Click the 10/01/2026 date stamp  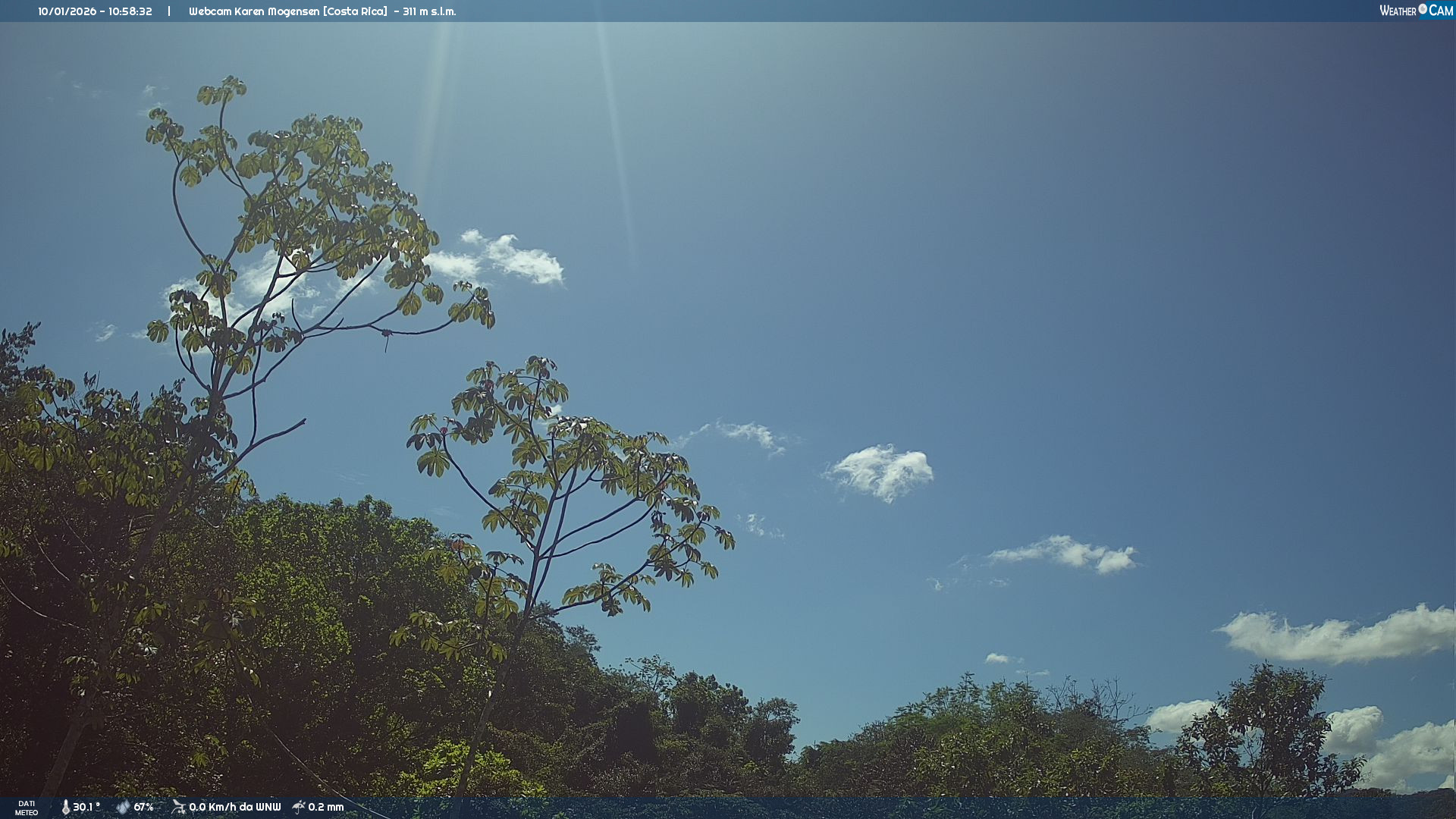point(67,11)
